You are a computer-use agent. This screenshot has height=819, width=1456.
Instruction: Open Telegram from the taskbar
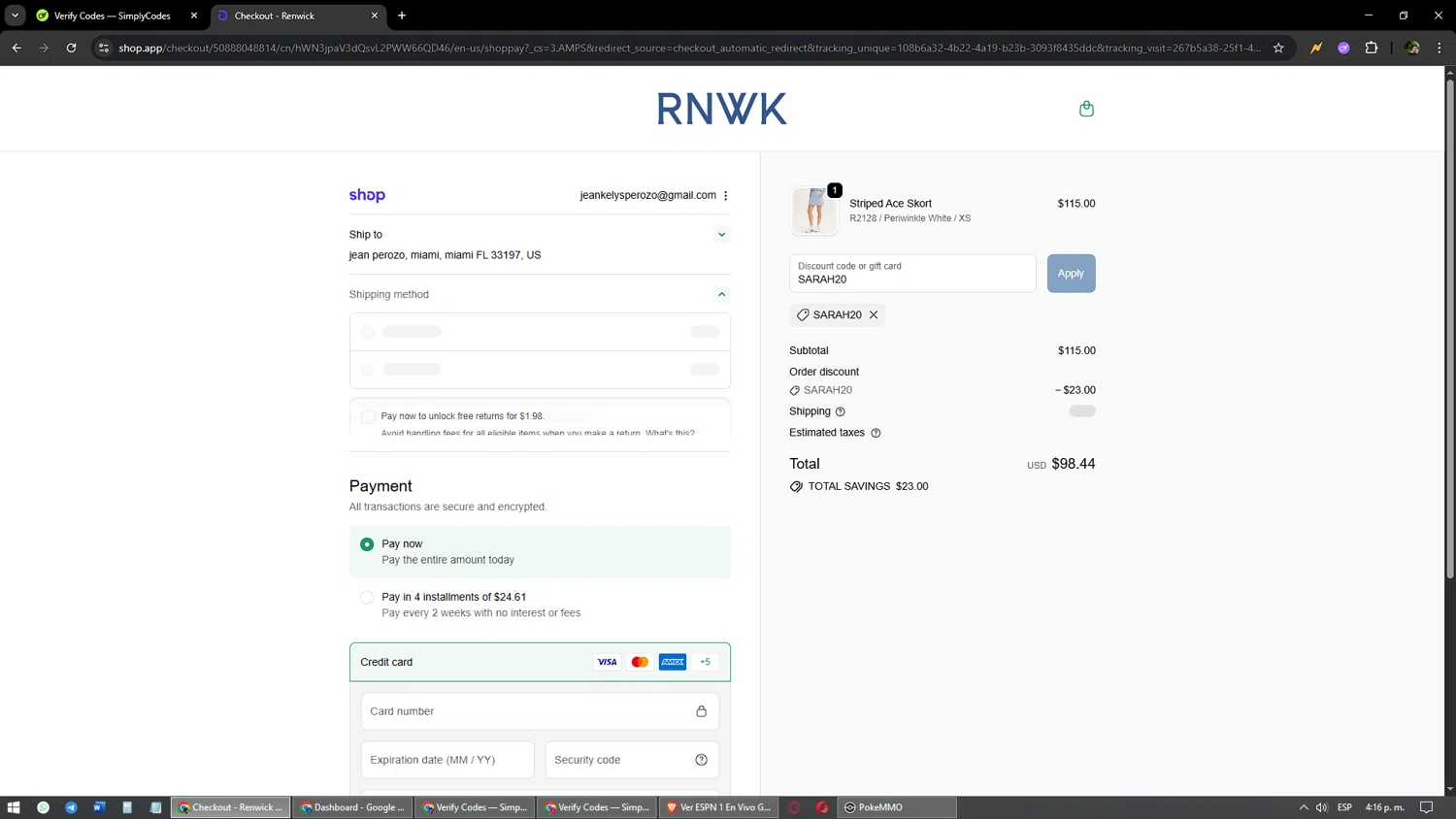pos(71,807)
